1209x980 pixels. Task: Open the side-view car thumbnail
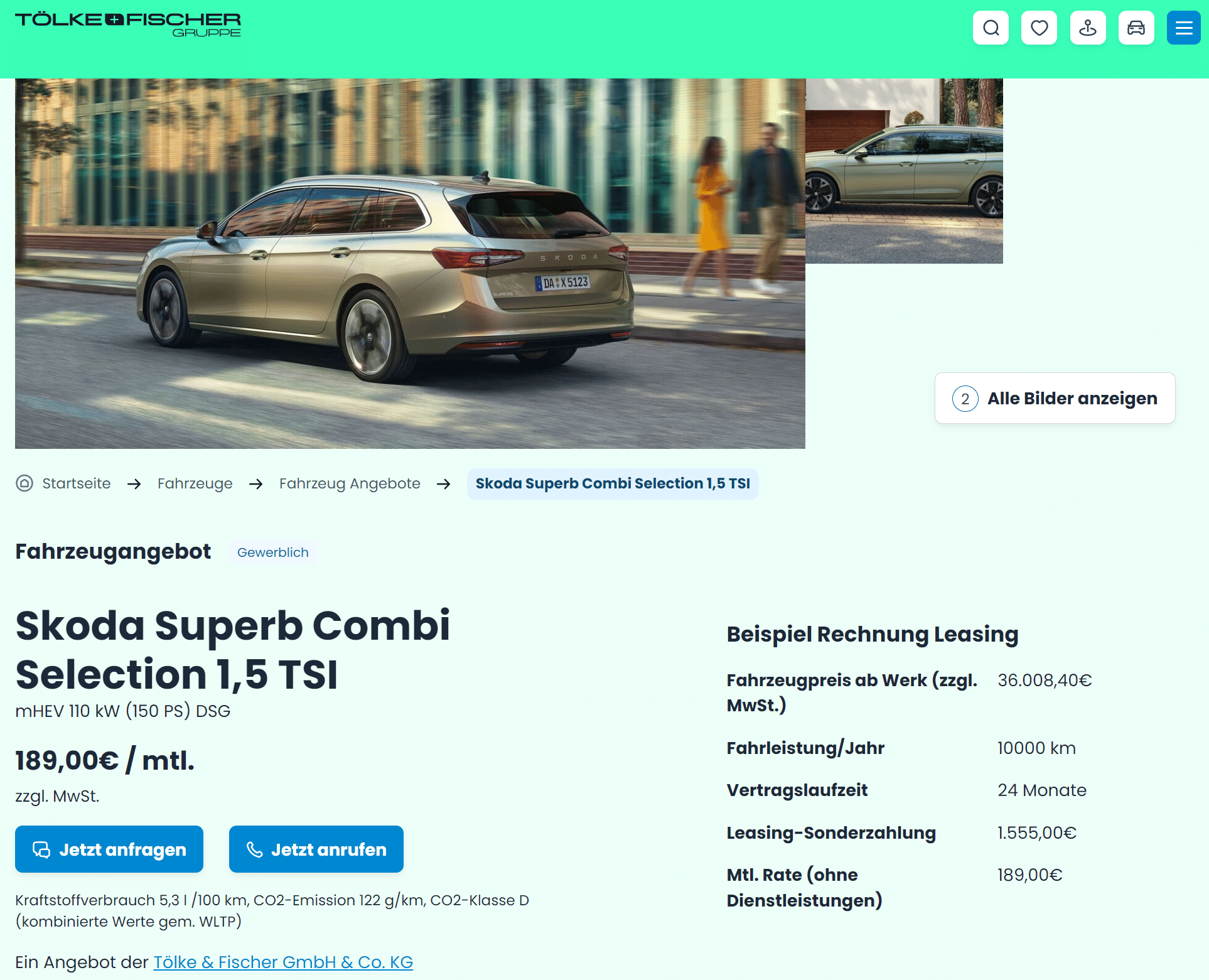pyautogui.click(x=904, y=171)
